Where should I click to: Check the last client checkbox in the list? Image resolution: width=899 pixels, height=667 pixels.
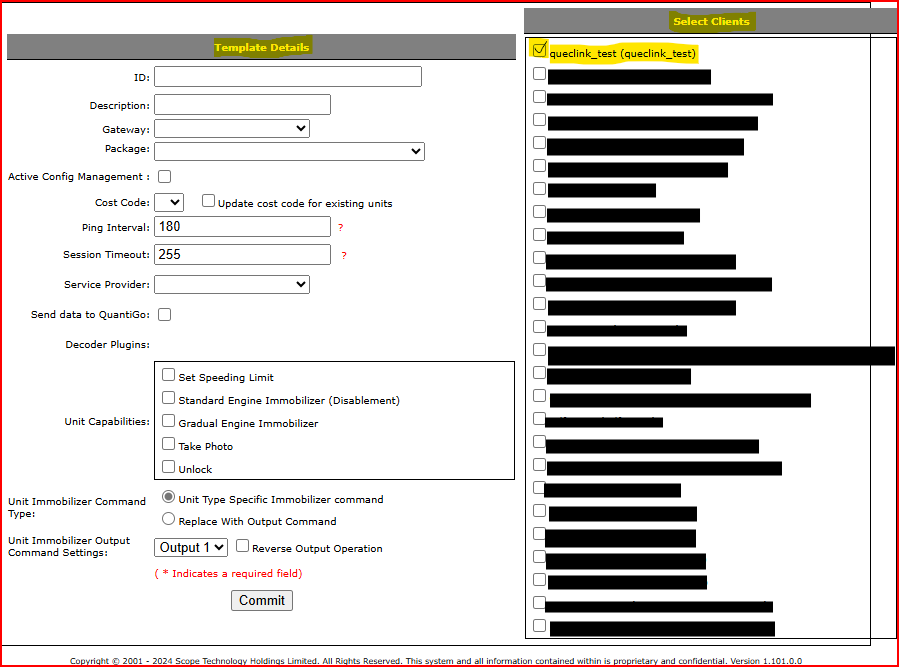pyautogui.click(x=540, y=626)
